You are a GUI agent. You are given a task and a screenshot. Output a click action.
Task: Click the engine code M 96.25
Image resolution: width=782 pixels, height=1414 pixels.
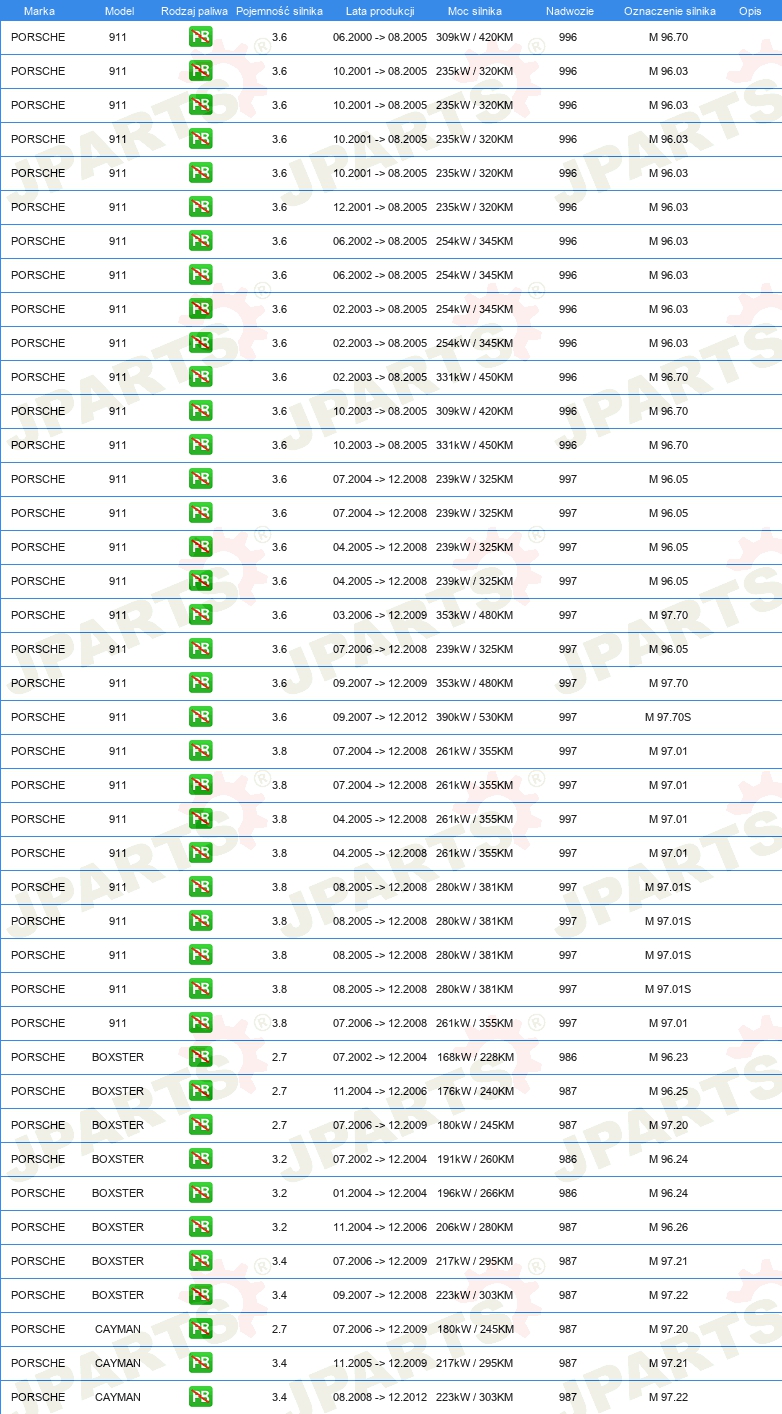tap(668, 1092)
